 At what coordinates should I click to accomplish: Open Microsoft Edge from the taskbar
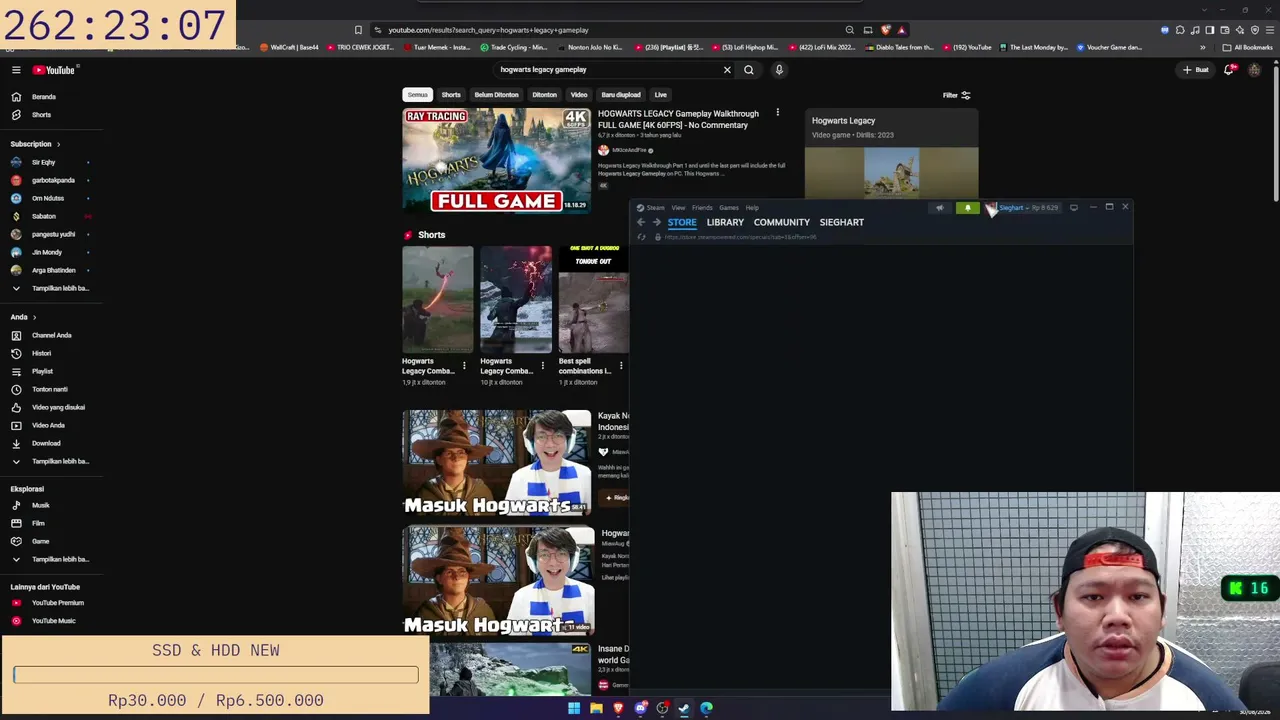coord(706,708)
